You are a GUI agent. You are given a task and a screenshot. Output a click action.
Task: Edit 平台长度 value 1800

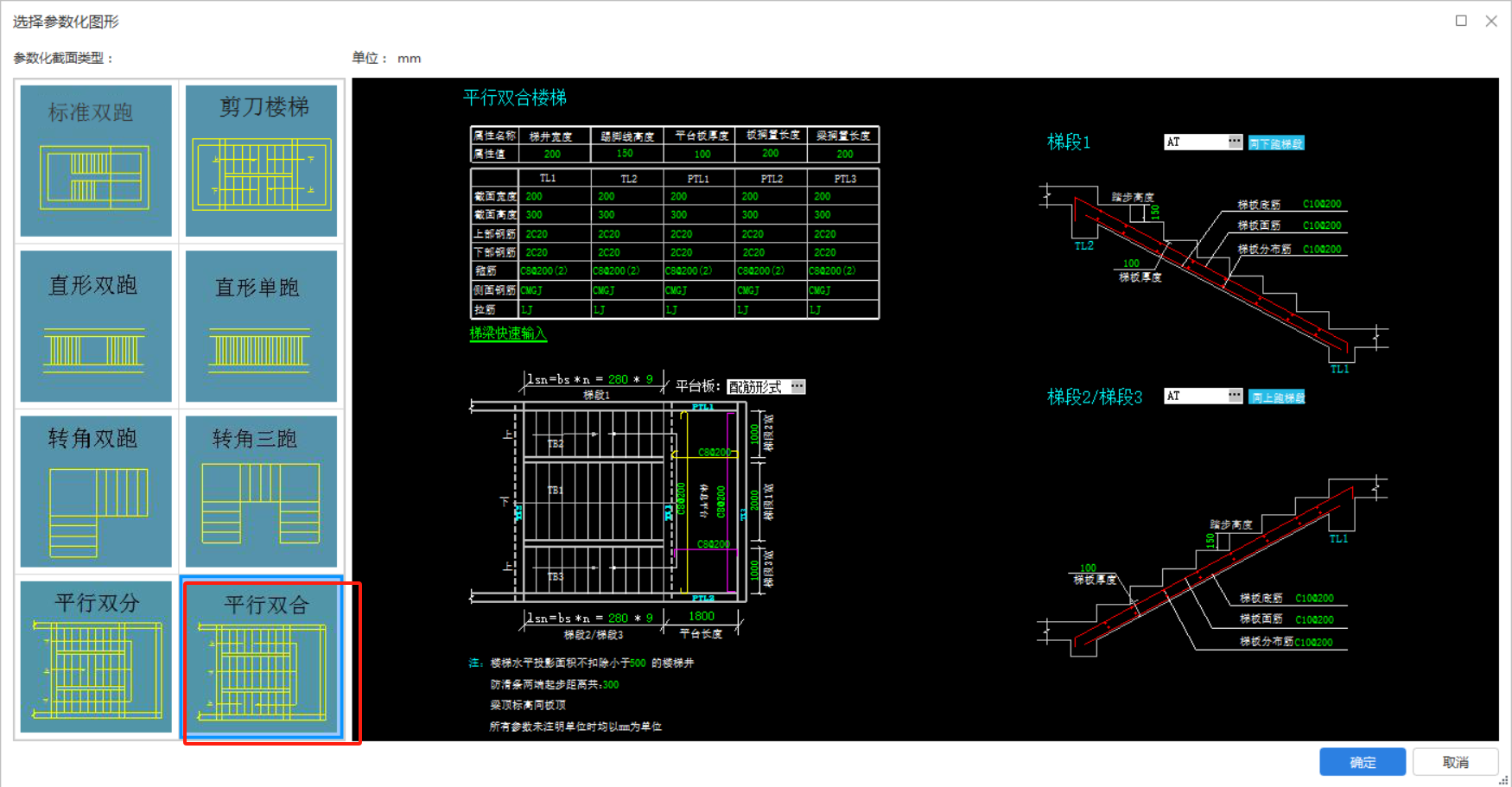pos(702,616)
